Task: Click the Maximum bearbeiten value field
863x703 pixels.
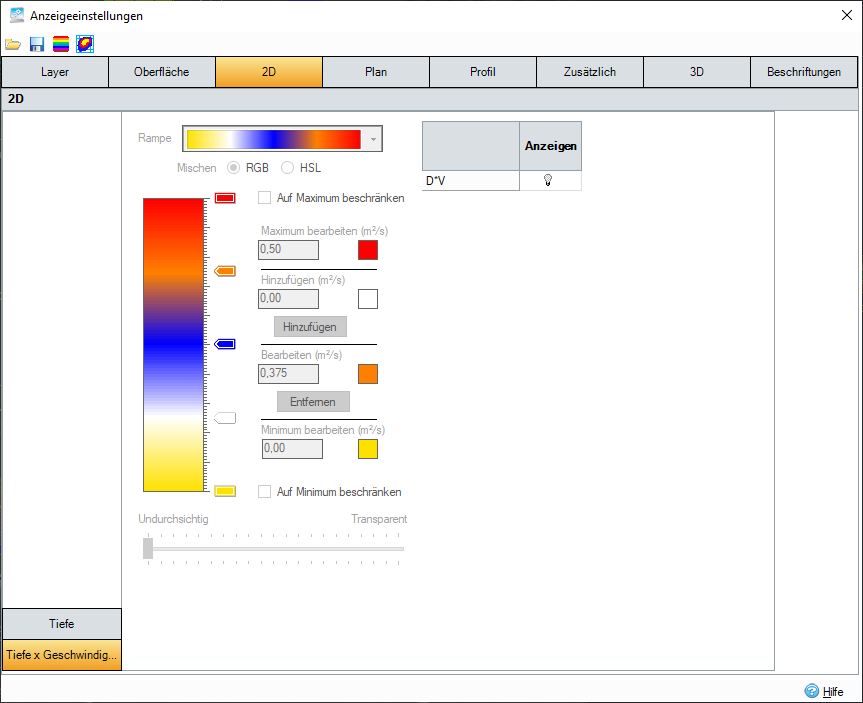Action: tap(288, 249)
